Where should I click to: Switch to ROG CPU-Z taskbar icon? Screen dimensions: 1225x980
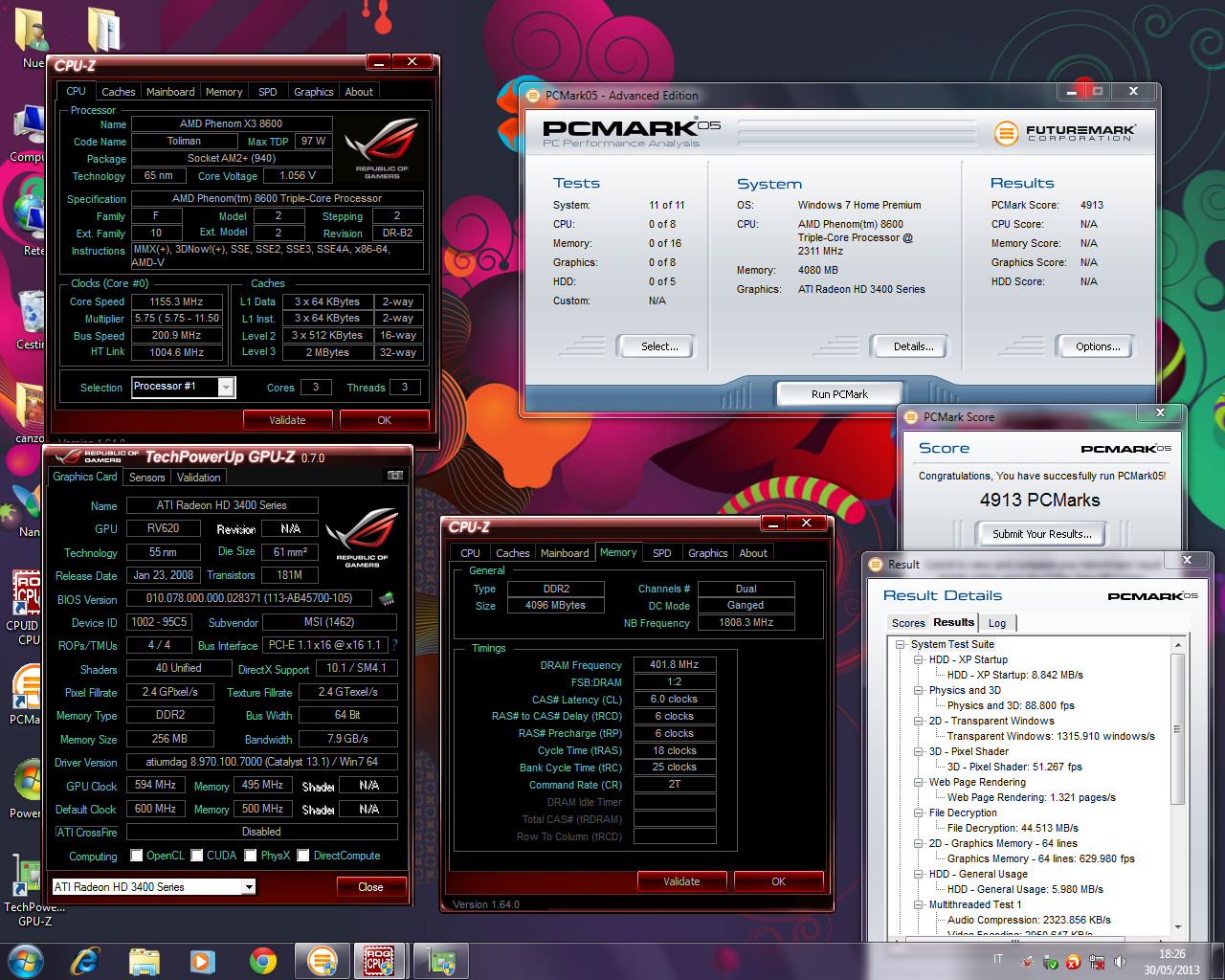click(380, 960)
